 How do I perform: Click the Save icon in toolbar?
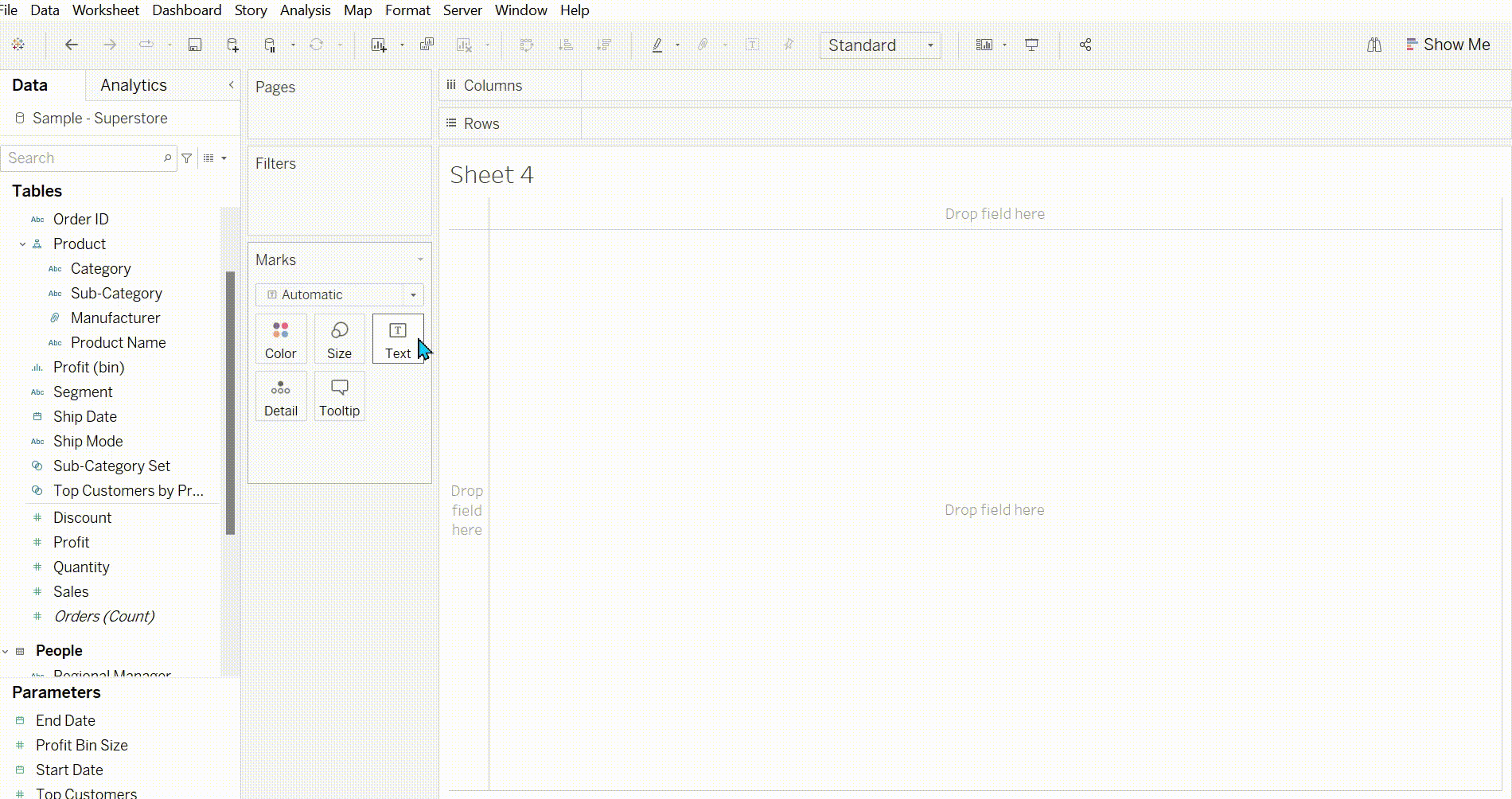(194, 45)
